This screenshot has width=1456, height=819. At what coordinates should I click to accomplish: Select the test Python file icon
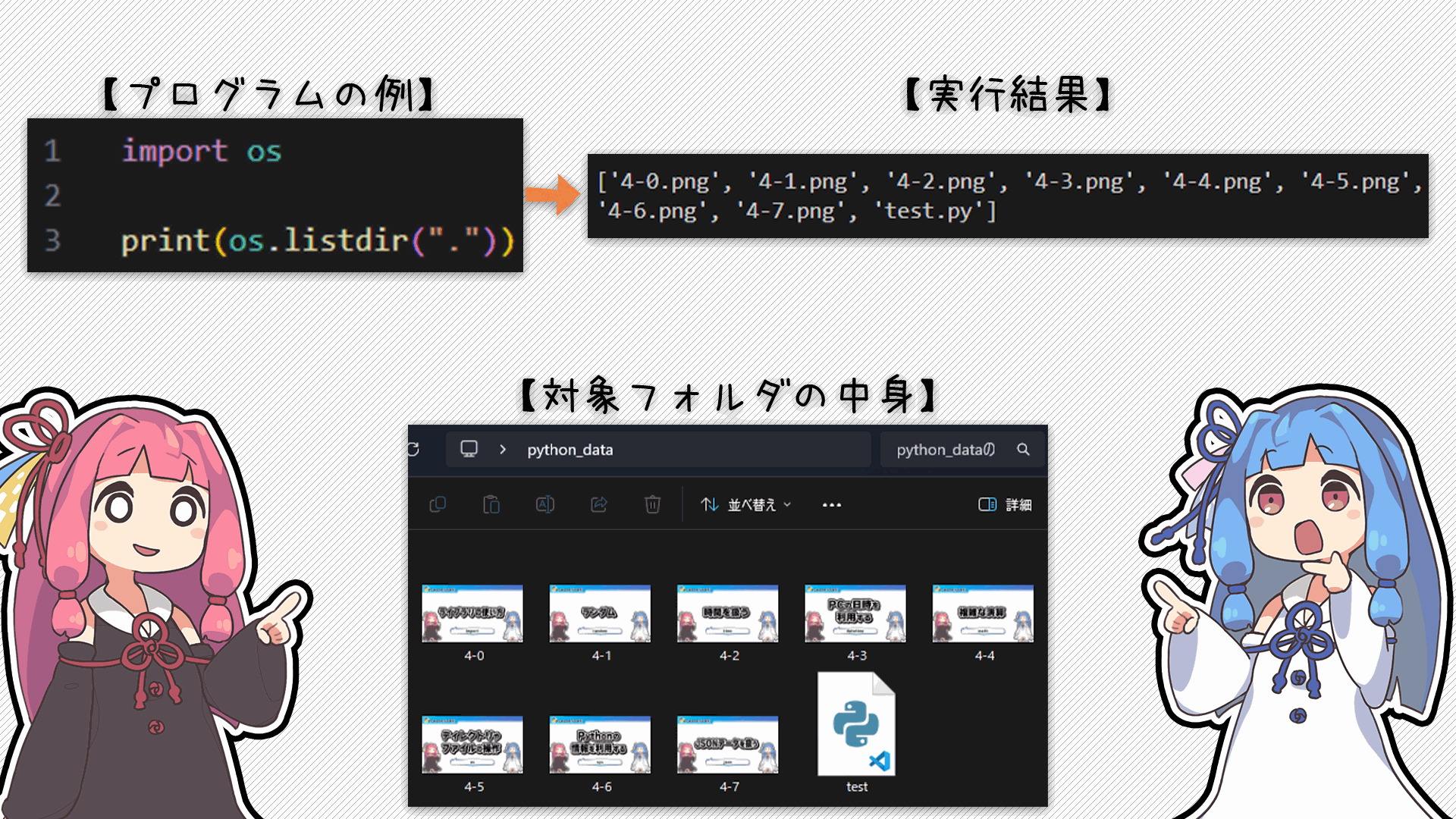856,724
